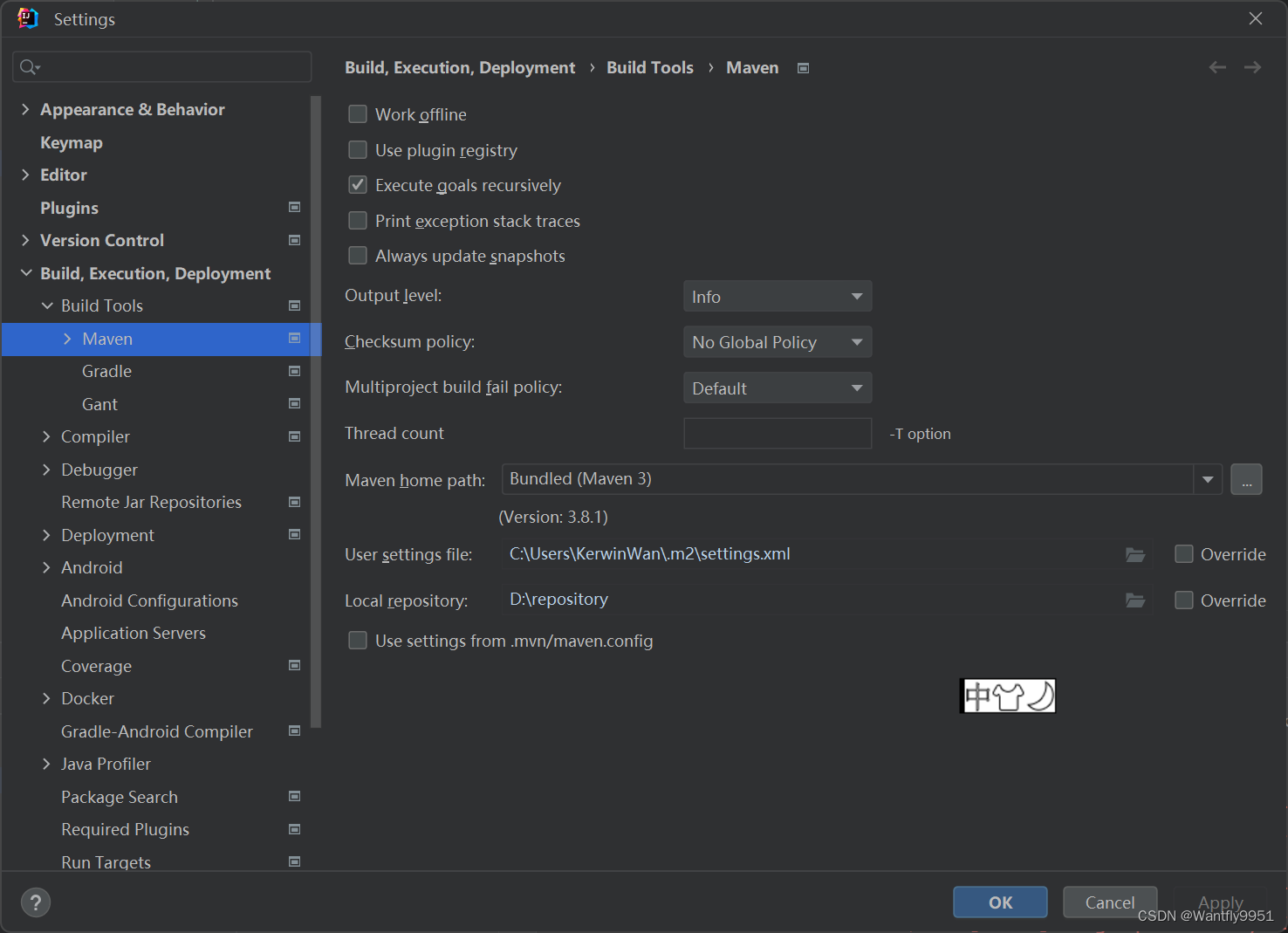1288x933 pixels.
Task: Open Multiproject build fail policy dropdown
Action: (778, 388)
